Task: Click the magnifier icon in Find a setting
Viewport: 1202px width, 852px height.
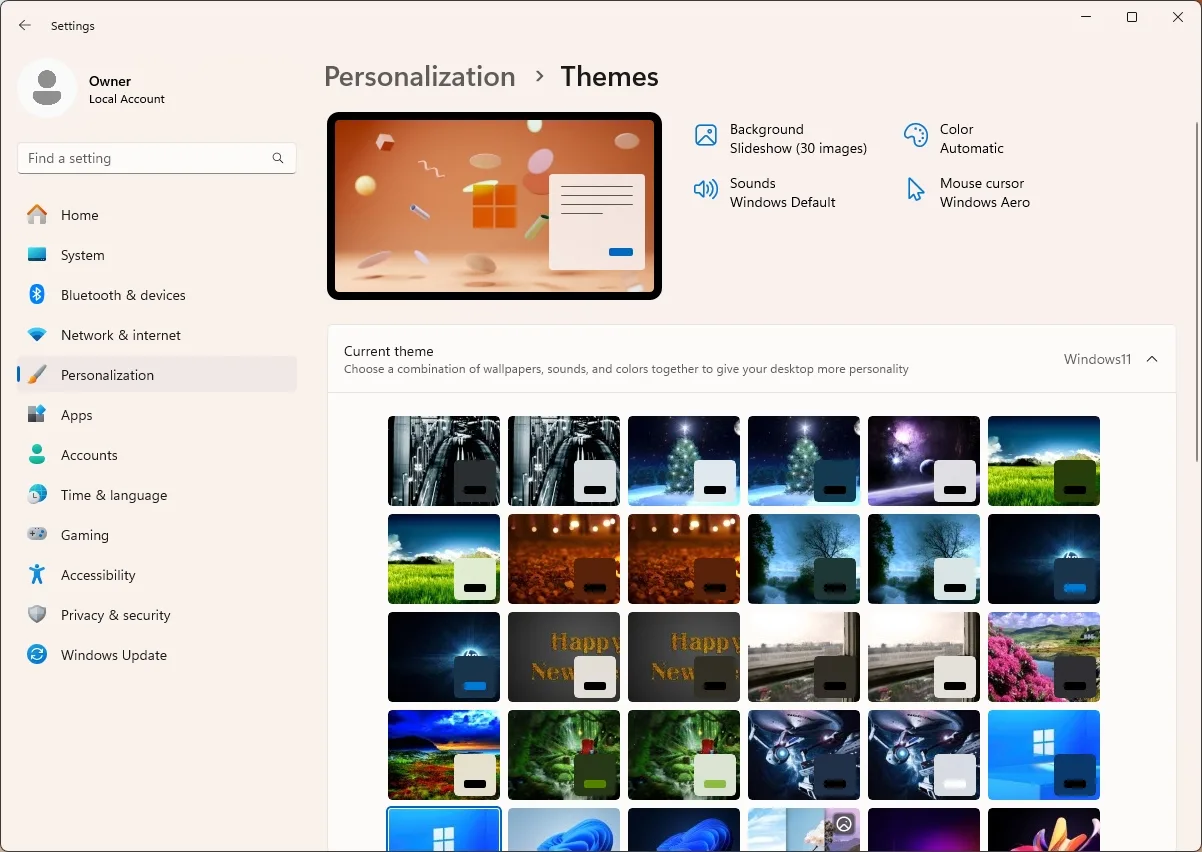Action: tap(277, 158)
